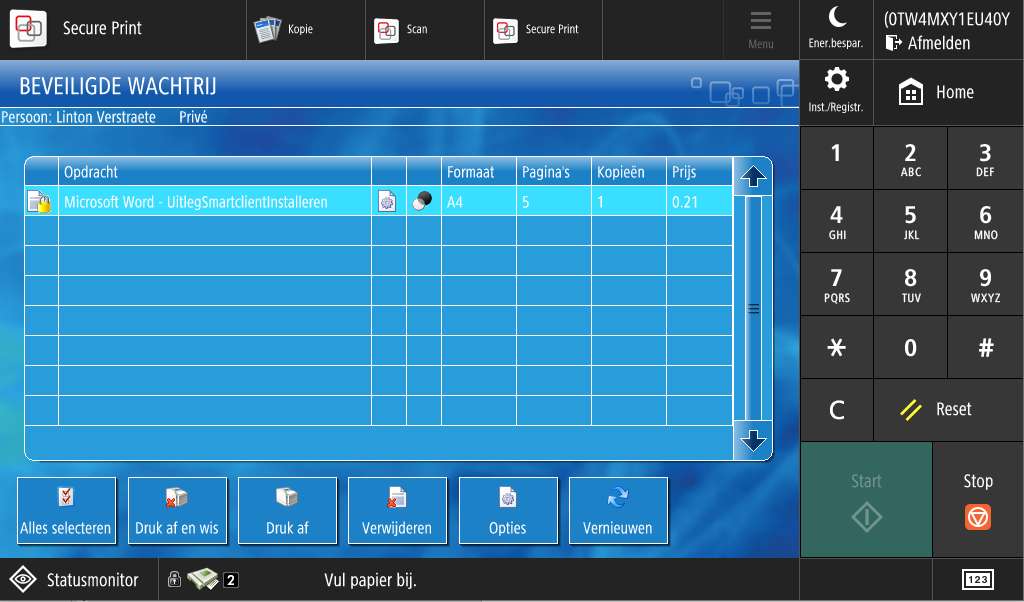Viewport: 1024px width, 602px height.
Task: Tap keypad digit 5 JKL
Action: coord(910,221)
